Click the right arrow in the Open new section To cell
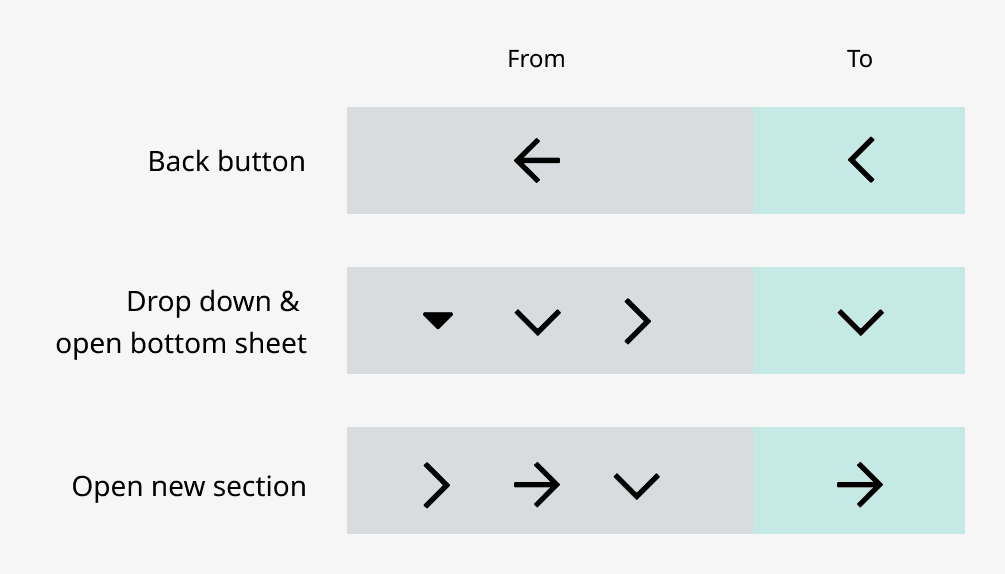Screen dimensions: 1005x574 coord(860,485)
